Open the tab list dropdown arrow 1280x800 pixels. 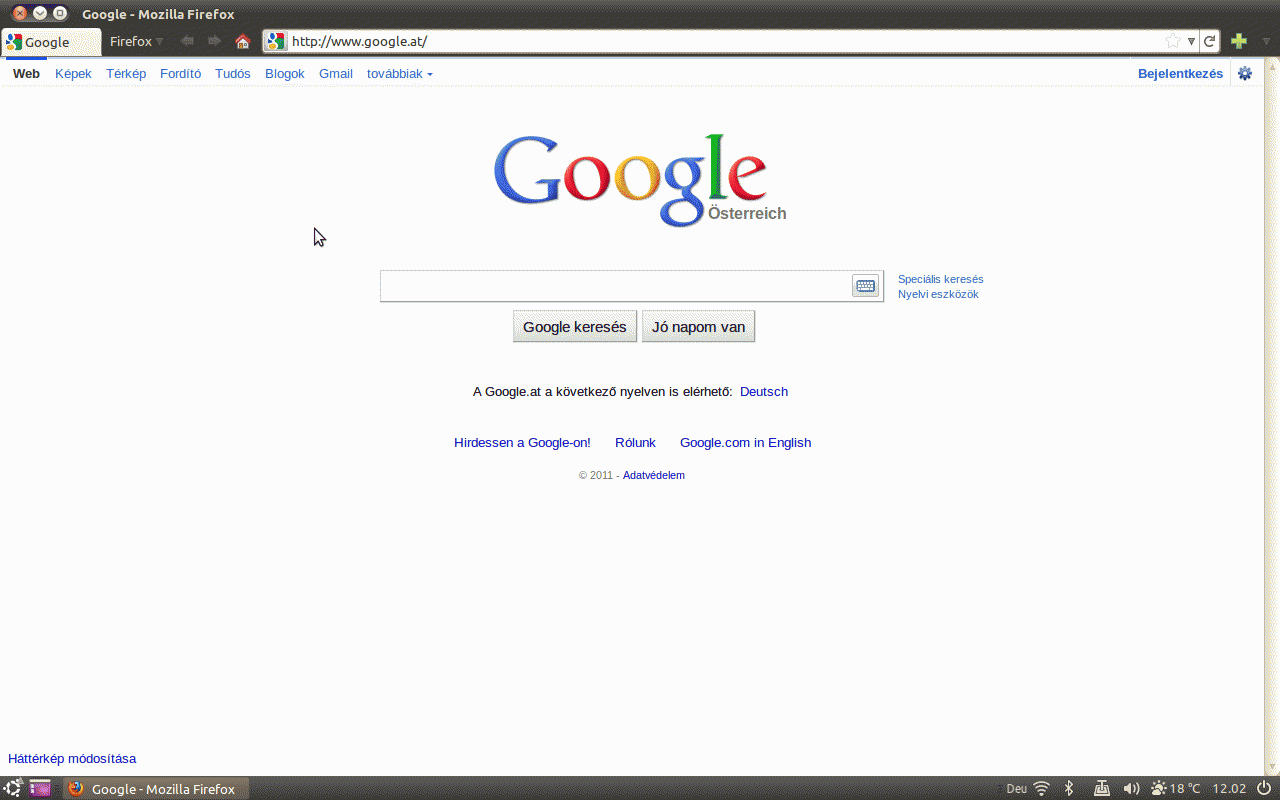coord(1266,41)
